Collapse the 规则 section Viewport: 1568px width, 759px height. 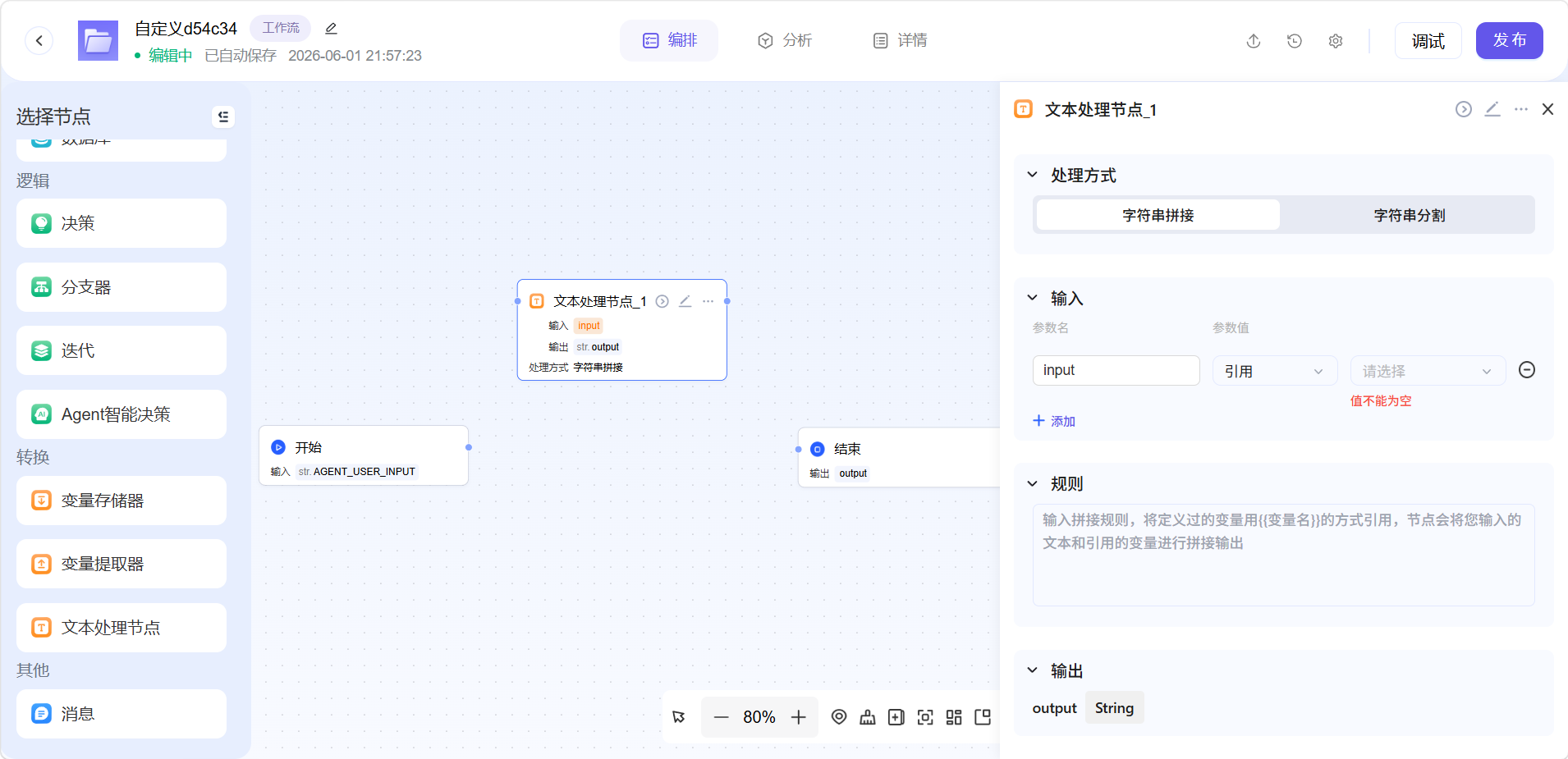(x=1033, y=484)
